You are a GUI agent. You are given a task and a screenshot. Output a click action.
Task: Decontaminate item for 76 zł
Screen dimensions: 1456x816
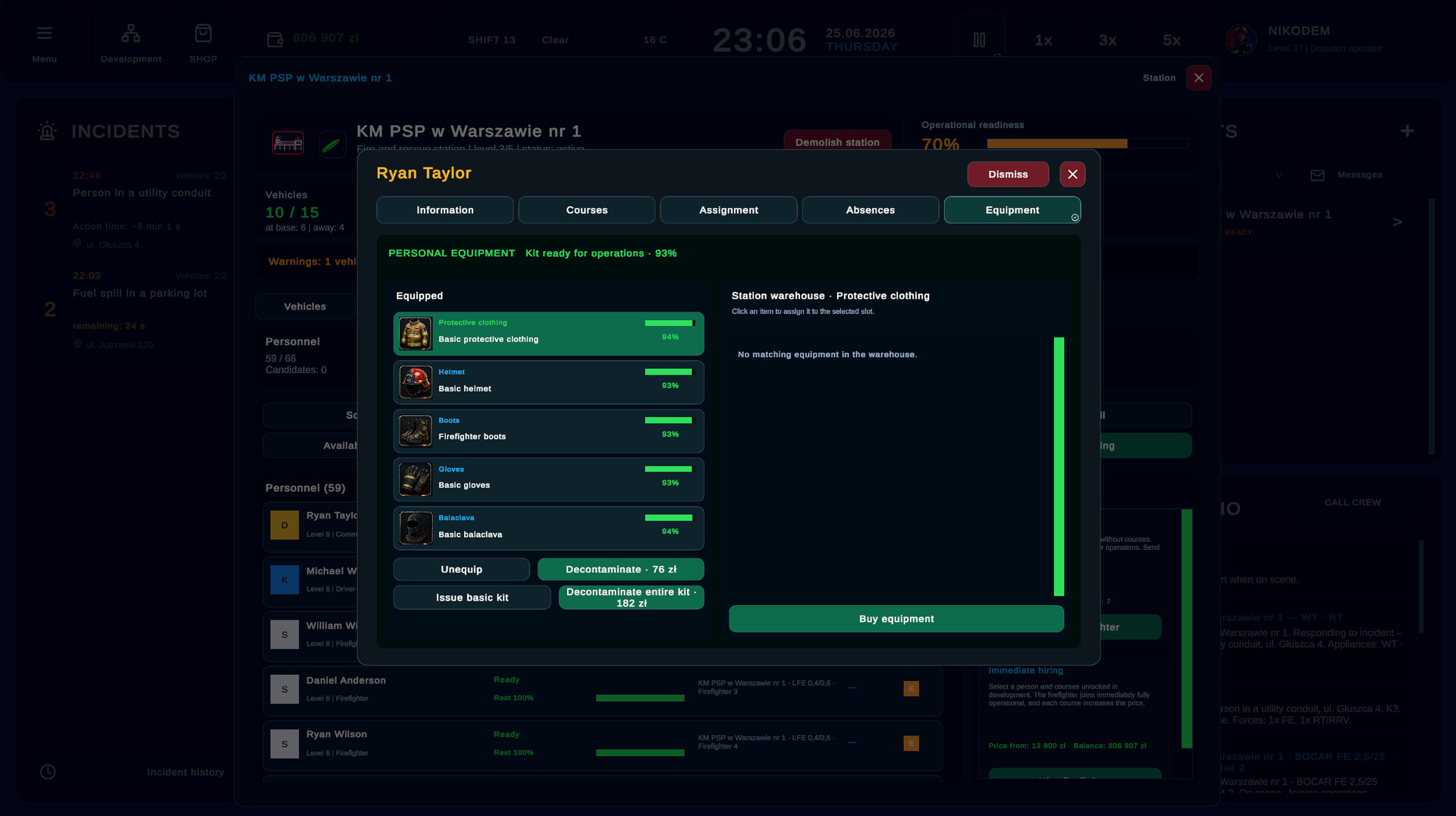click(x=620, y=570)
